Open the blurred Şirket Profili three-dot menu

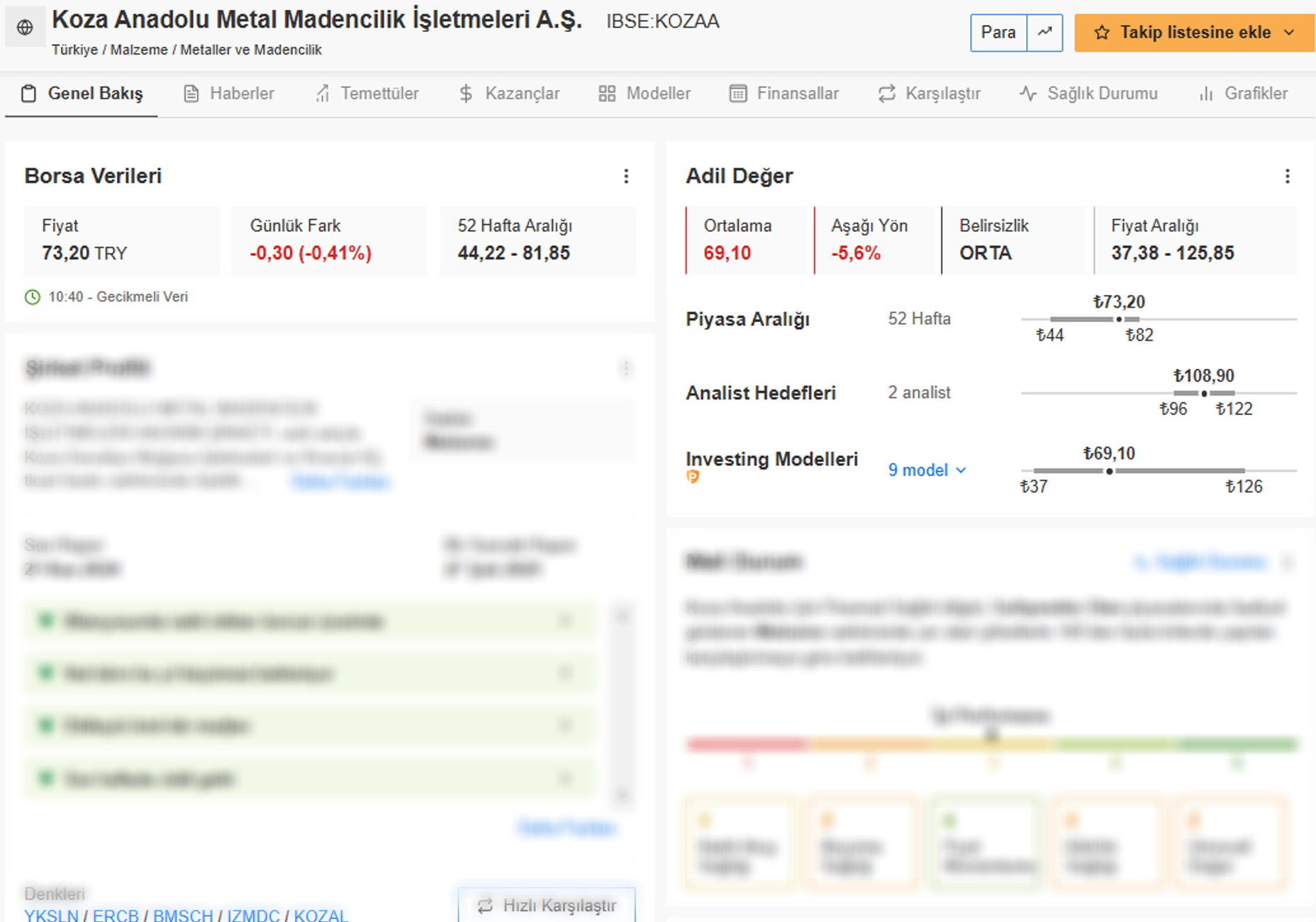click(x=625, y=368)
